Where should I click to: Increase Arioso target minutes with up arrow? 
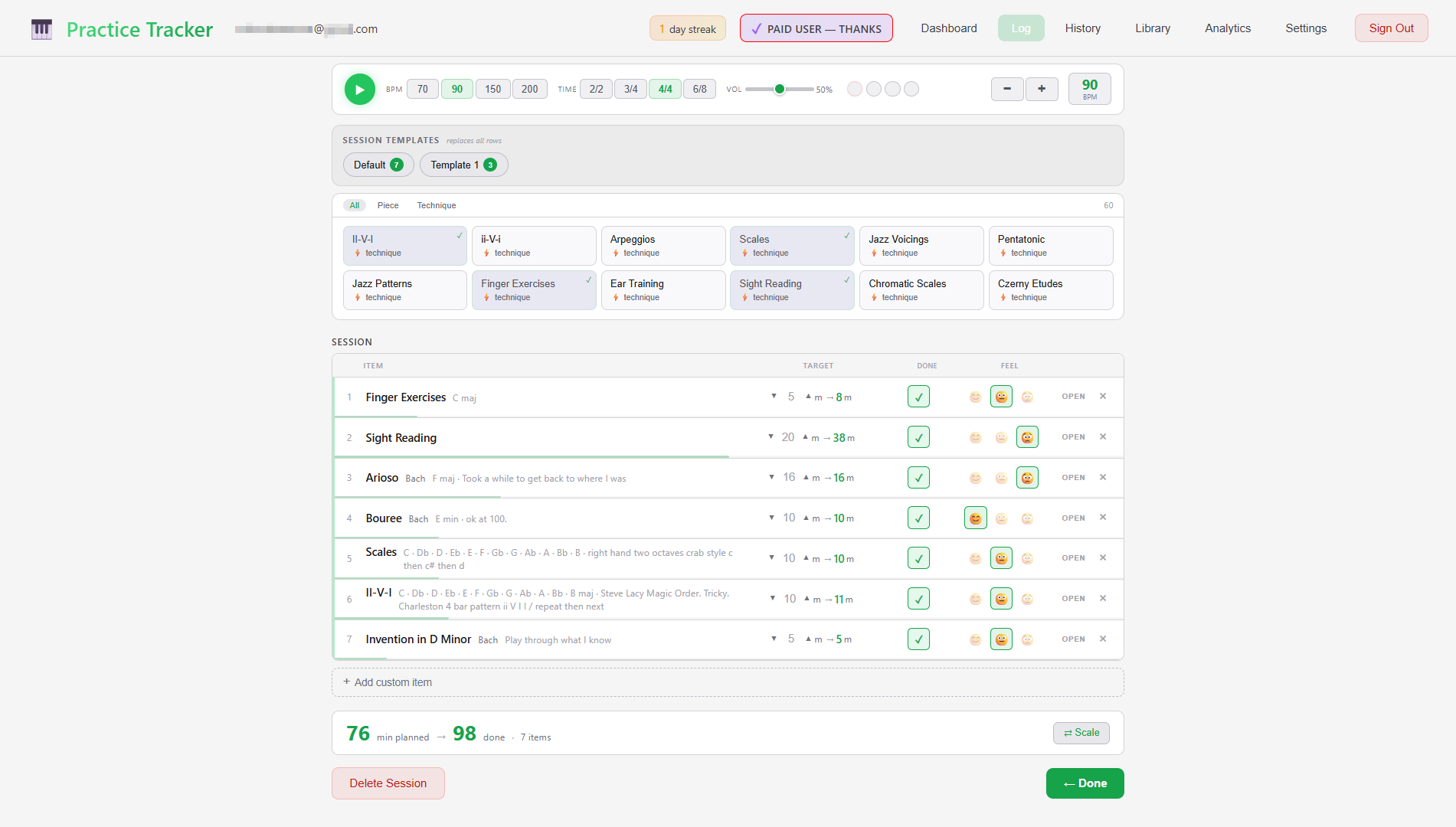coord(806,476)
